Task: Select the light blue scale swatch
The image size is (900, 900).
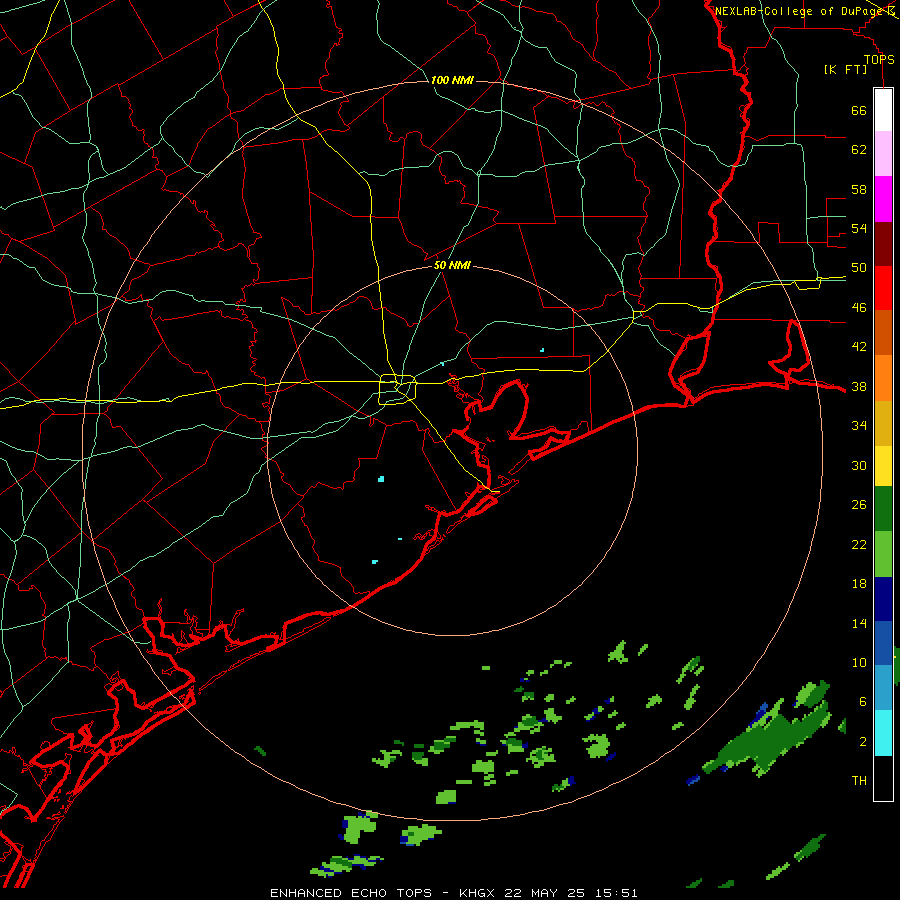Action: (883, 688)
